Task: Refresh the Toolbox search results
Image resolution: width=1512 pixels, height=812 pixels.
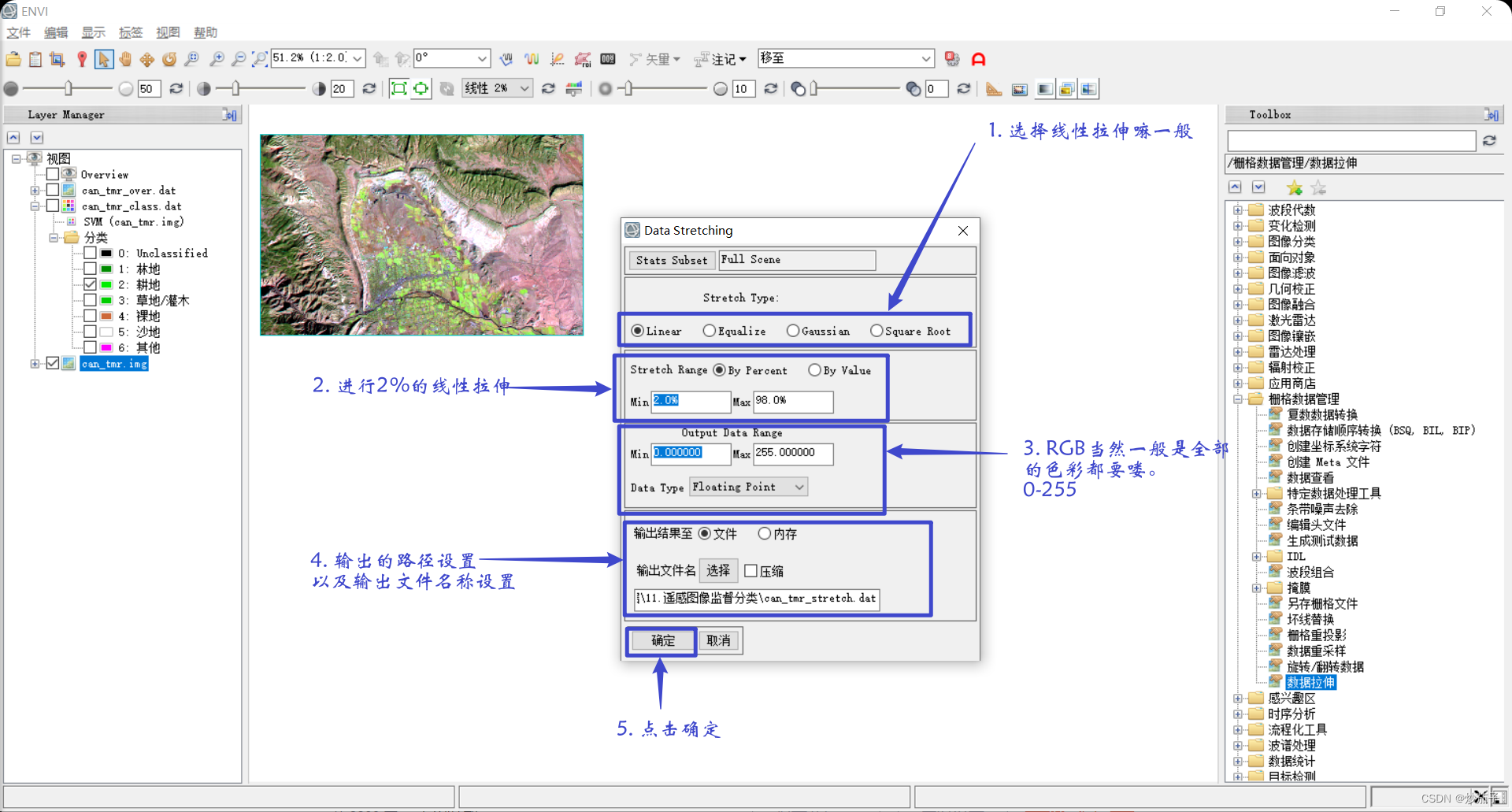Action: click(1489, 141)
